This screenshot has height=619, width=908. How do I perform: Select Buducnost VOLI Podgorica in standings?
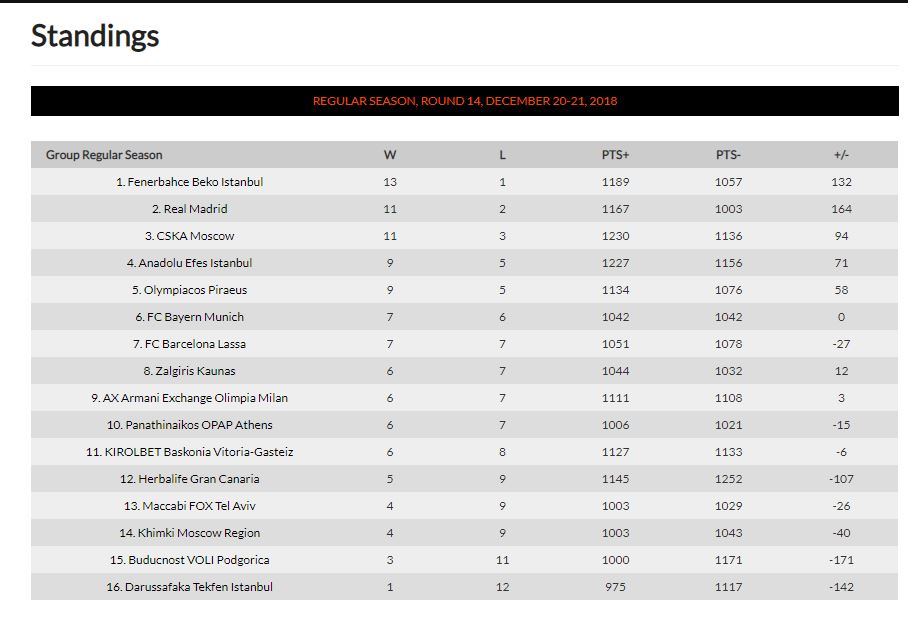[199, 560]
